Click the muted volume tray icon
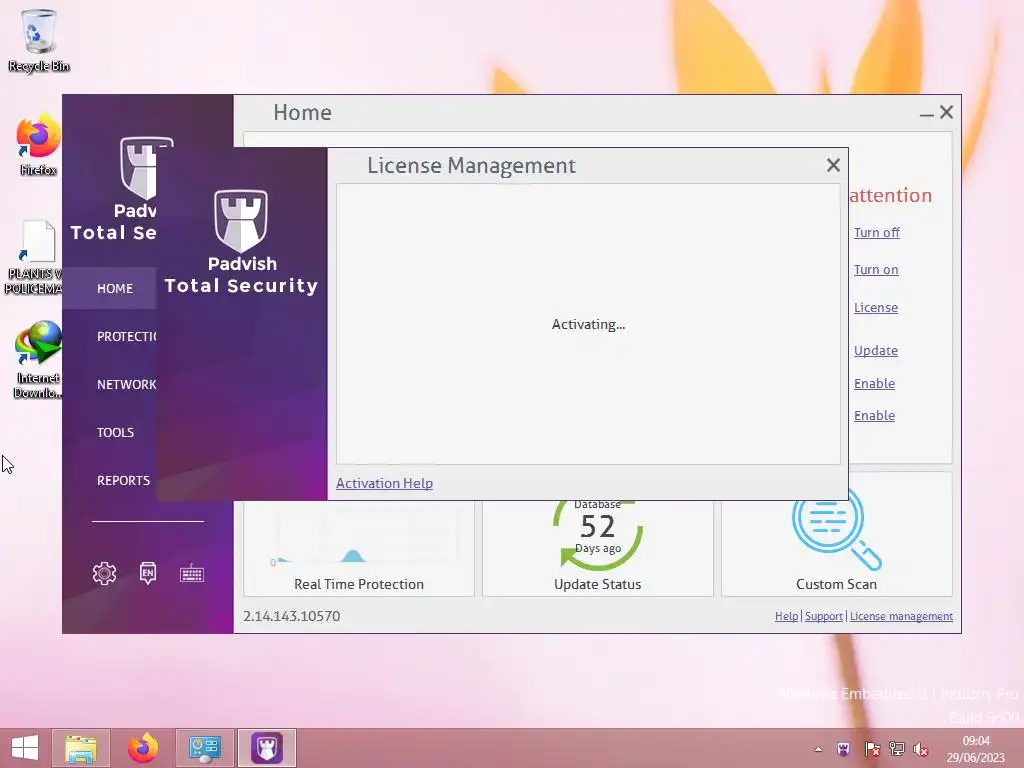Image resolution: width=1024 pixels, height=768 pixels. (x=921, y=749)
